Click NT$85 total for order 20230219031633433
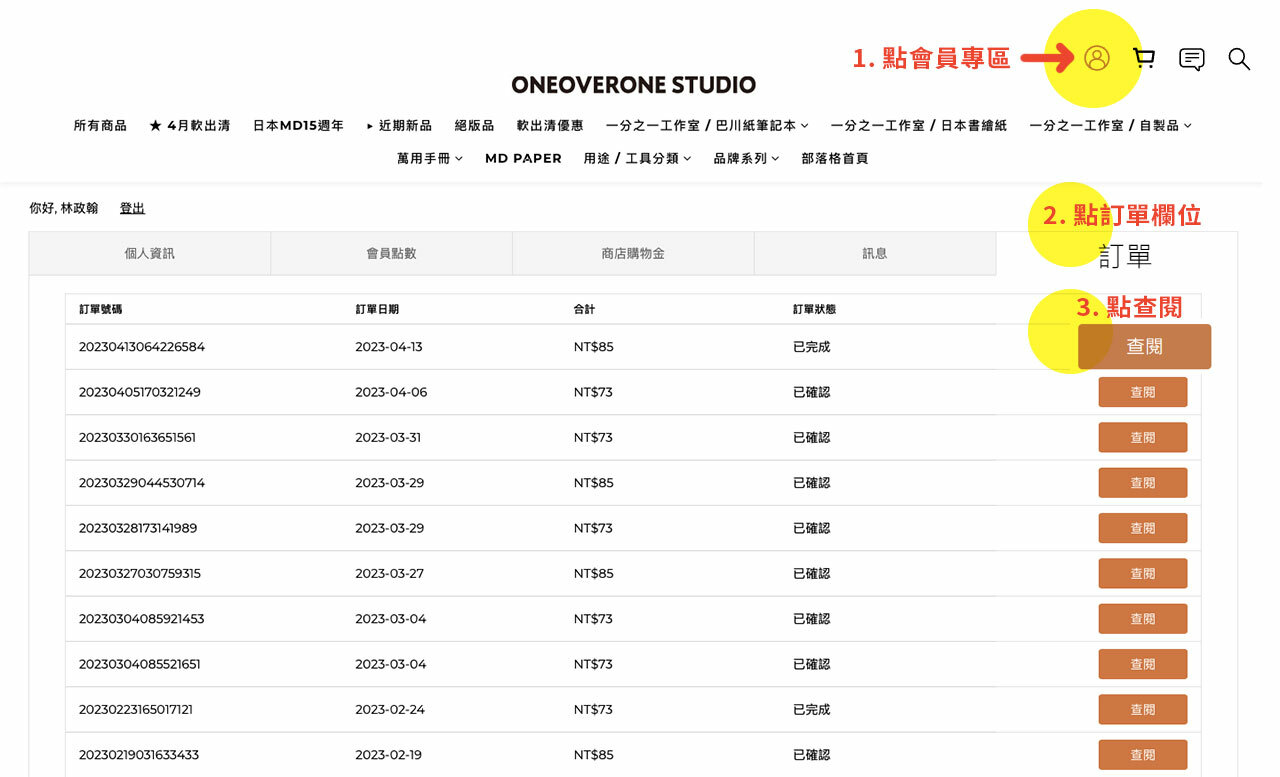This screenshot has width=1280, height=777. 594,755
